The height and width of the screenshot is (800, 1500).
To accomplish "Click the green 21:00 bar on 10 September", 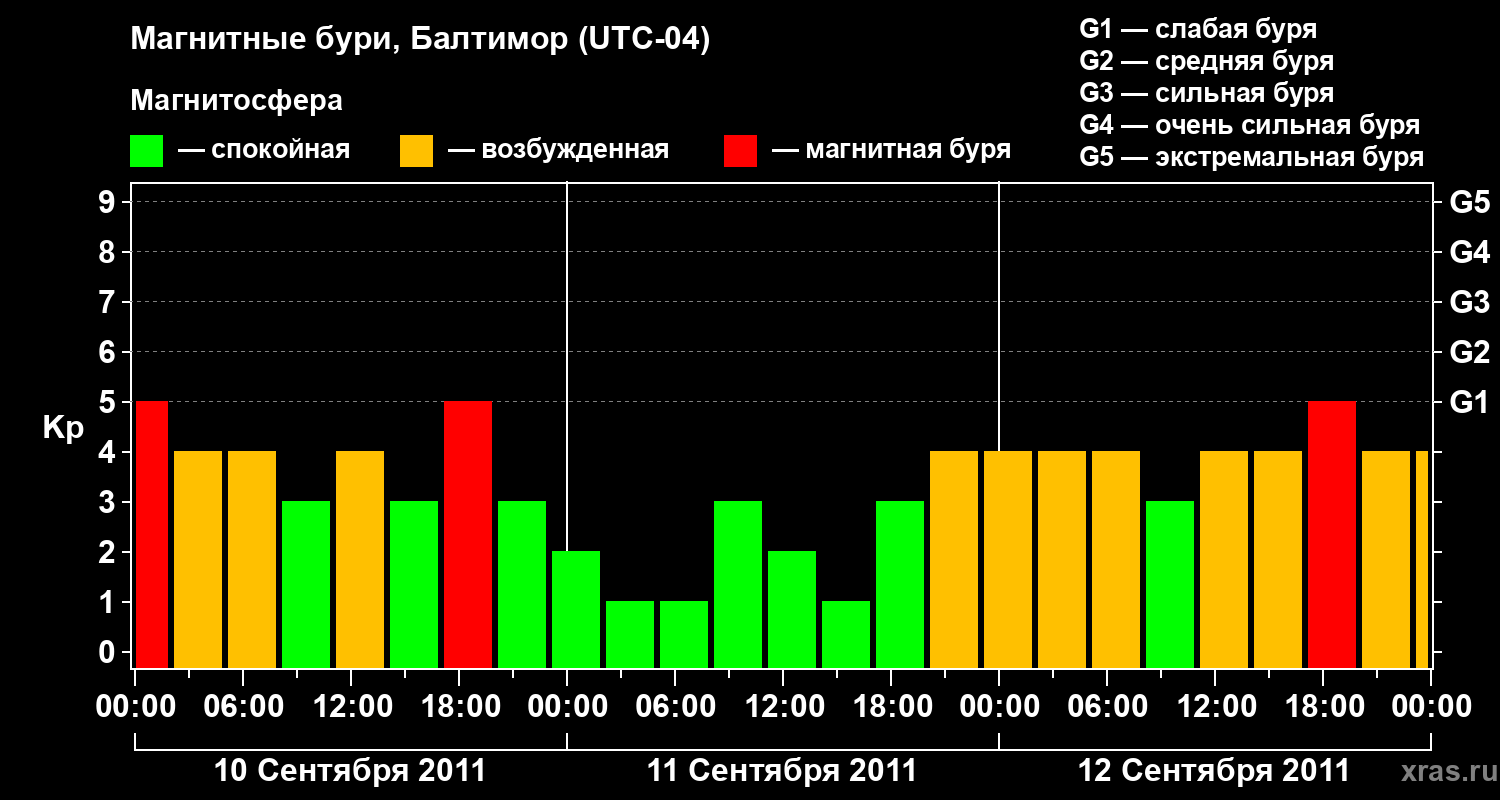I will [x=522, y=584].
